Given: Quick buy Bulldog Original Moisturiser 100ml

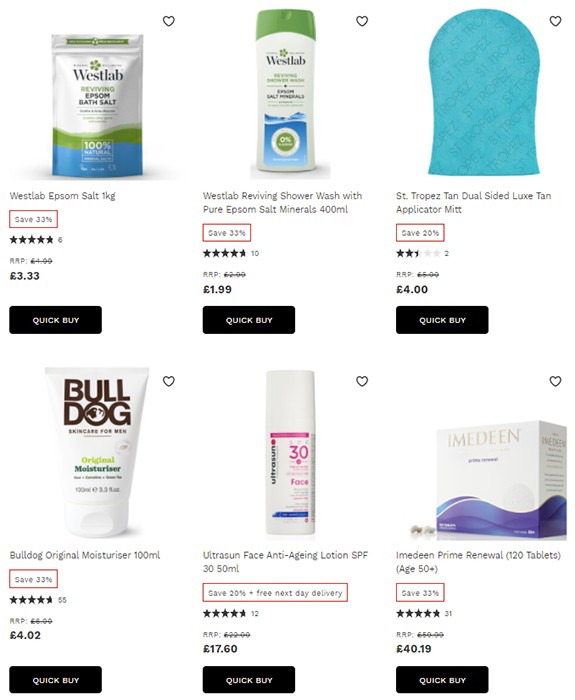Looking at the screenshot, I should click(55, 680).
